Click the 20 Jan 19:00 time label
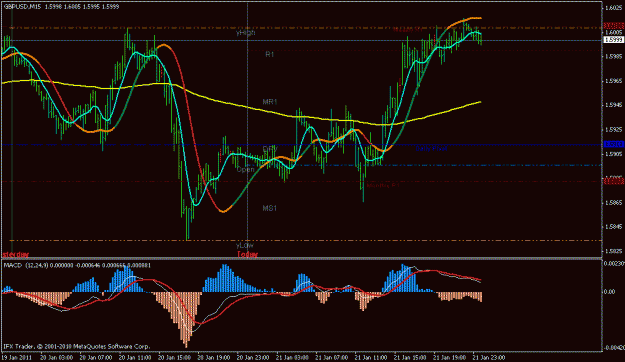The image size is (625, 362). click(x=214, y=357)
